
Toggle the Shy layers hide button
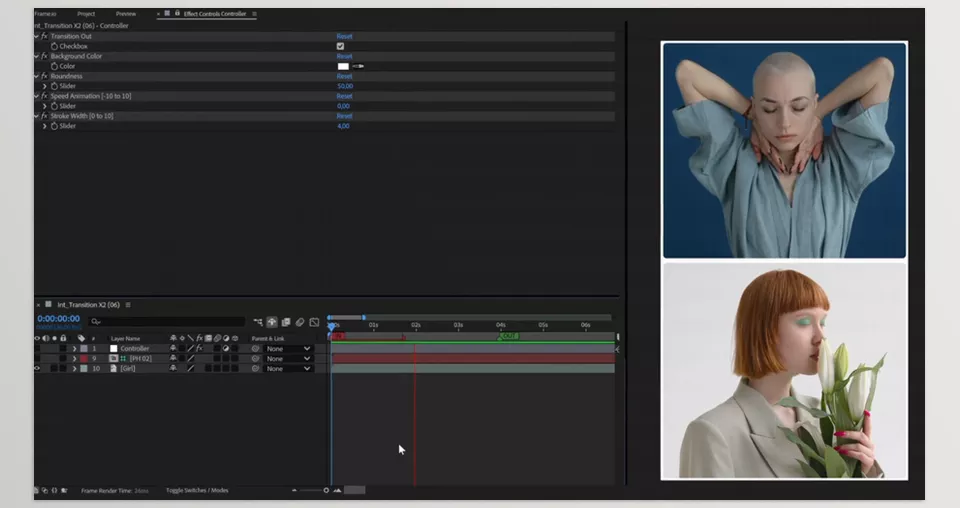tap(272, 322)
